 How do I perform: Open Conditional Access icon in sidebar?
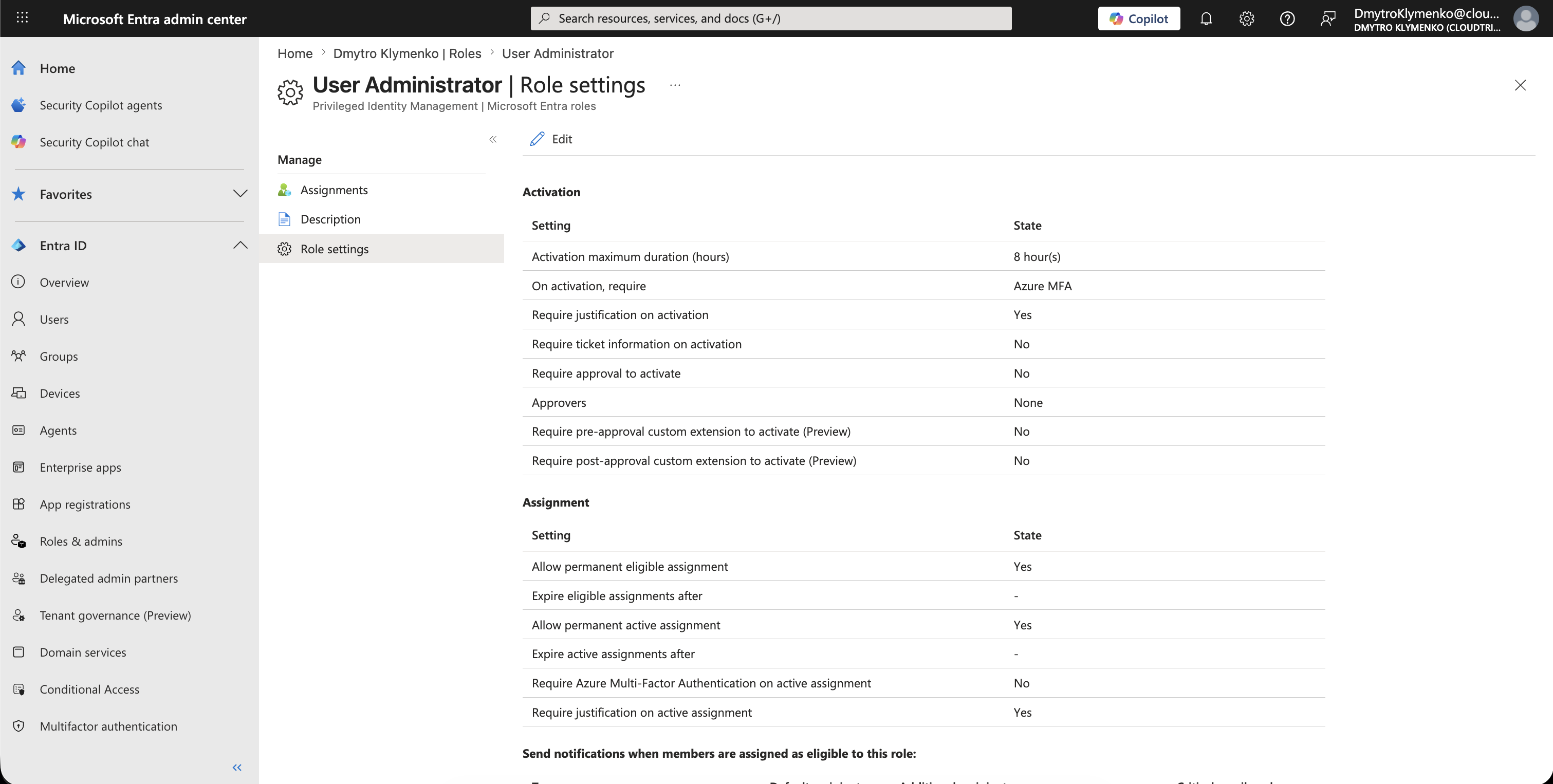[x=19, y=689]
